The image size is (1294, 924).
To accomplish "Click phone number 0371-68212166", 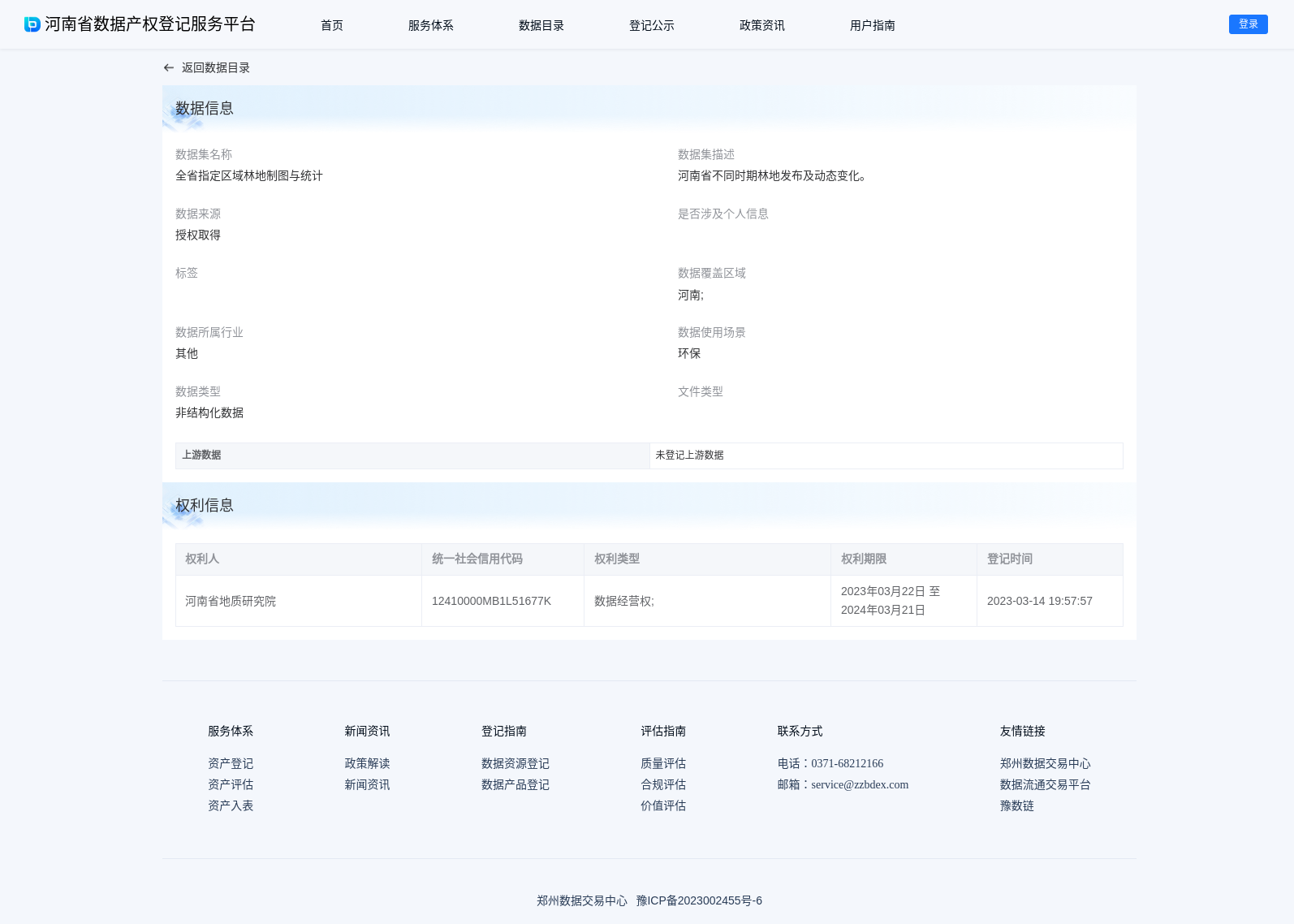I will click(848, 763).
